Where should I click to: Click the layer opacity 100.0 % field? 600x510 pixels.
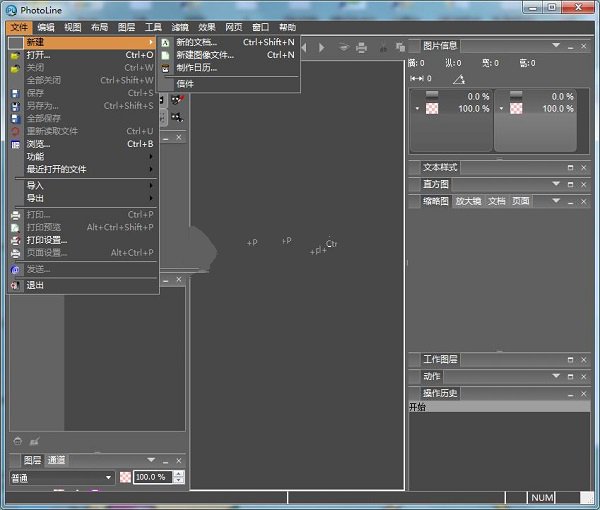pyautogui.click(x=152, y=477)
